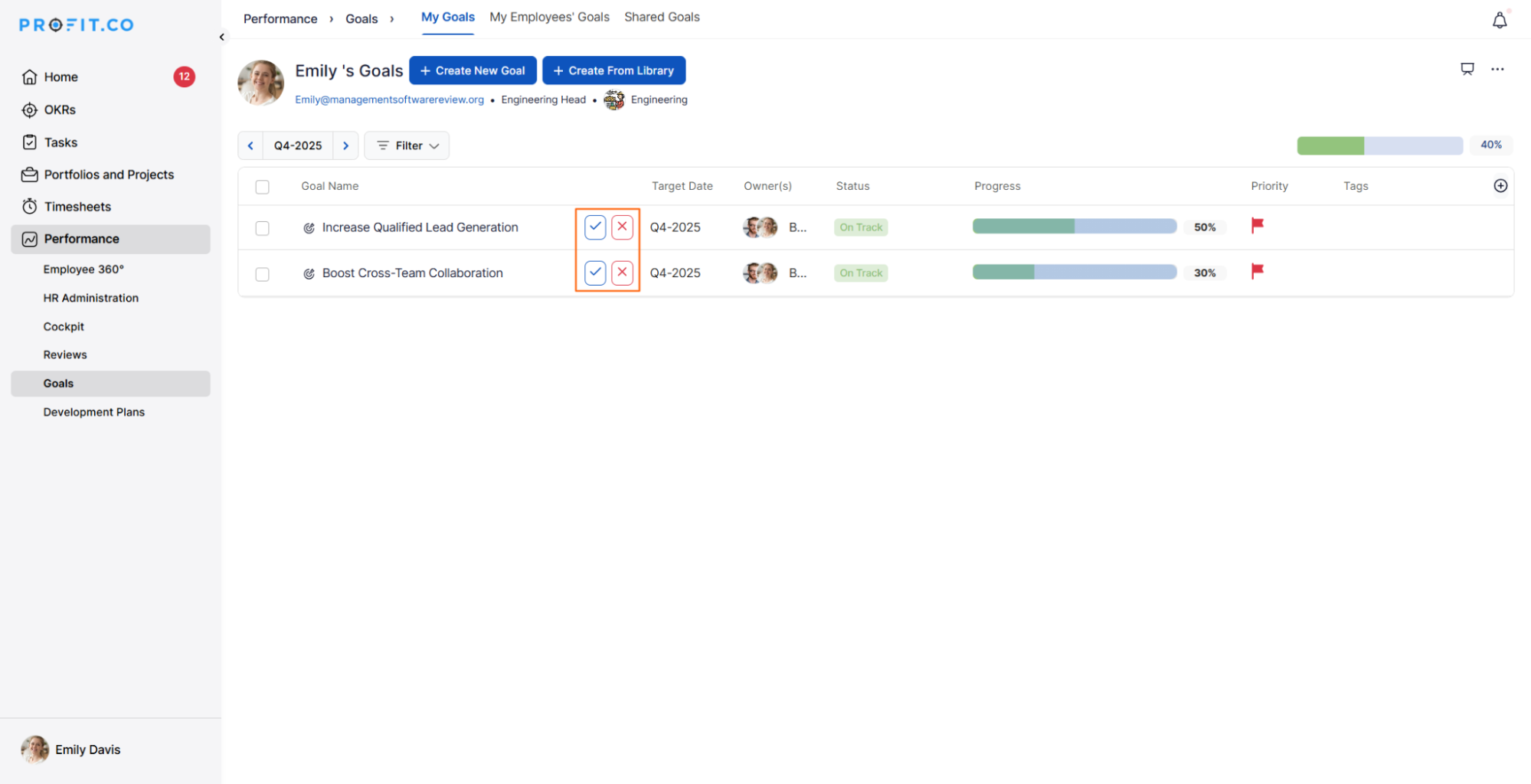This screenshot has width=1531, height=784.
Task: Collapse the sidebar with the arrow
Action: point(221,37)
